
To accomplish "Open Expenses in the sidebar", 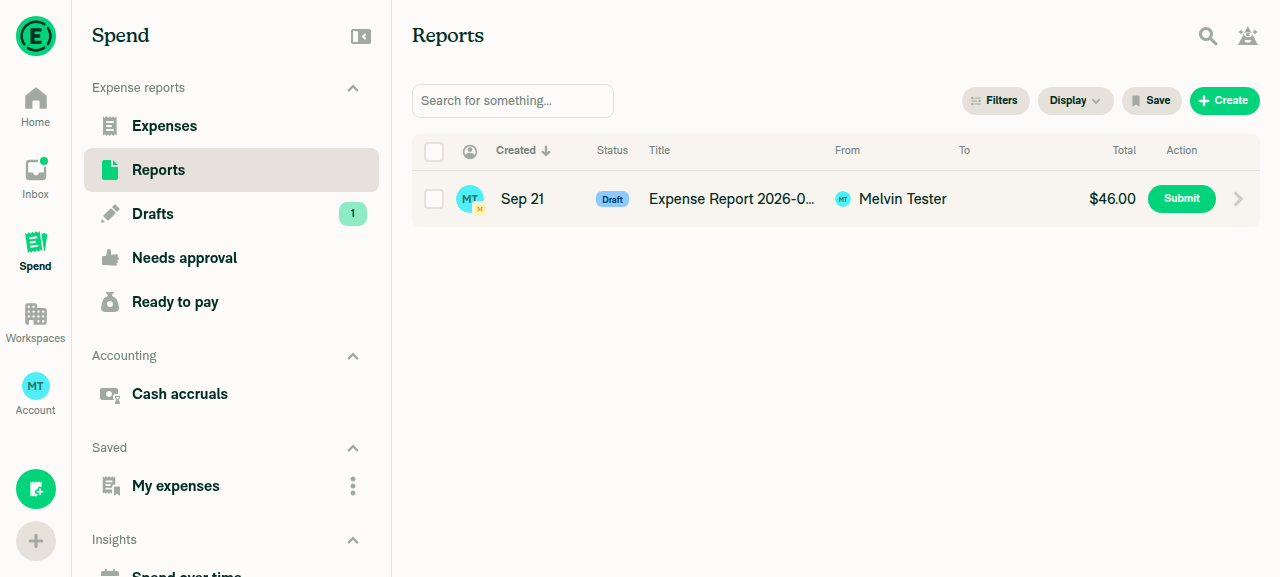I will tap(231, 126).
